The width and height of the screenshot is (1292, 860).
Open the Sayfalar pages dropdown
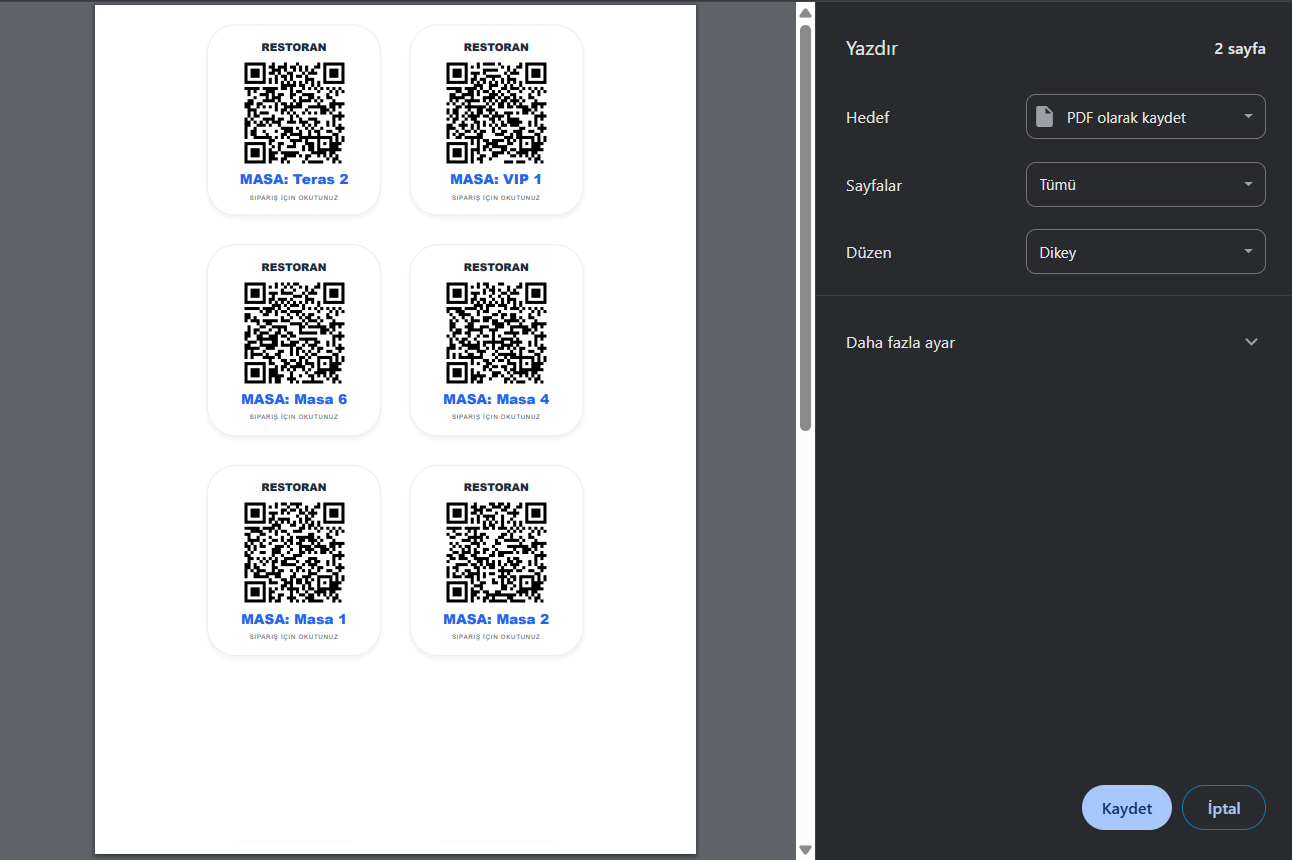[x=1145, y=185]
